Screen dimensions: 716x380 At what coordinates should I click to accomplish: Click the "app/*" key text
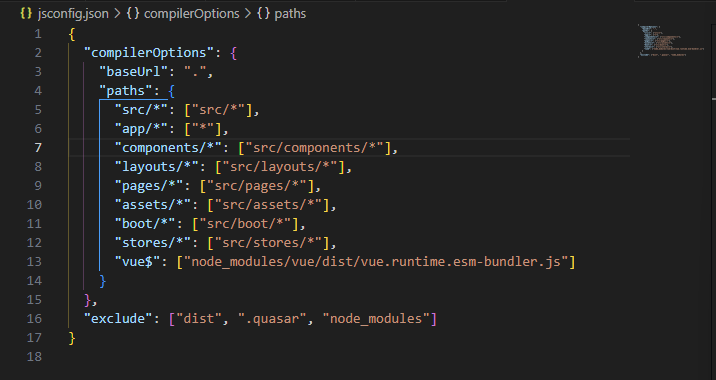pyautogui.click(x=141, y=129)
